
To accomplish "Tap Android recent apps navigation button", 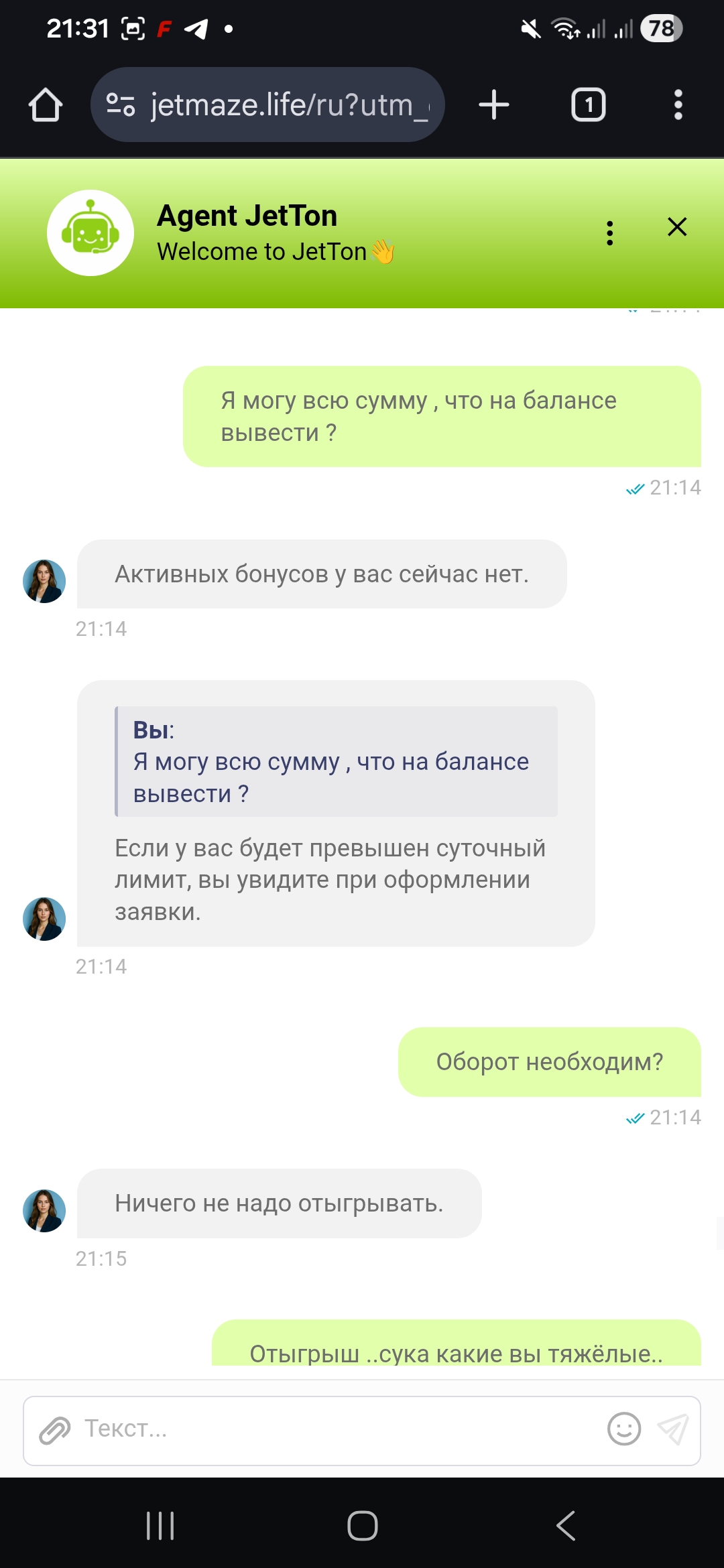I will coord(160,1526).
